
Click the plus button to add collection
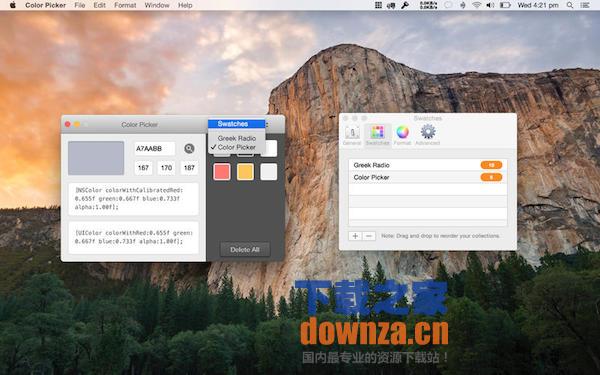click(x=355, y=236)
